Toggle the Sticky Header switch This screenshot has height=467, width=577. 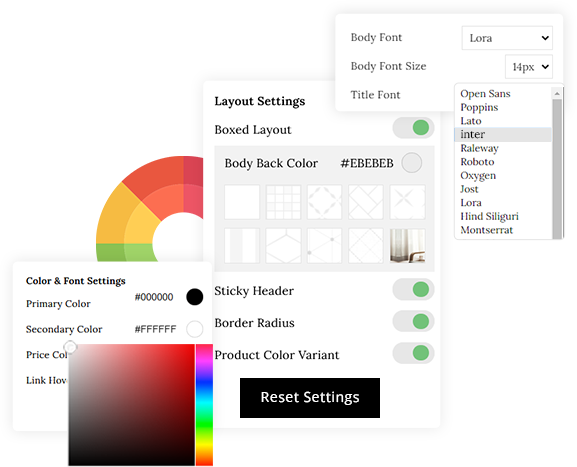point(413,289)
